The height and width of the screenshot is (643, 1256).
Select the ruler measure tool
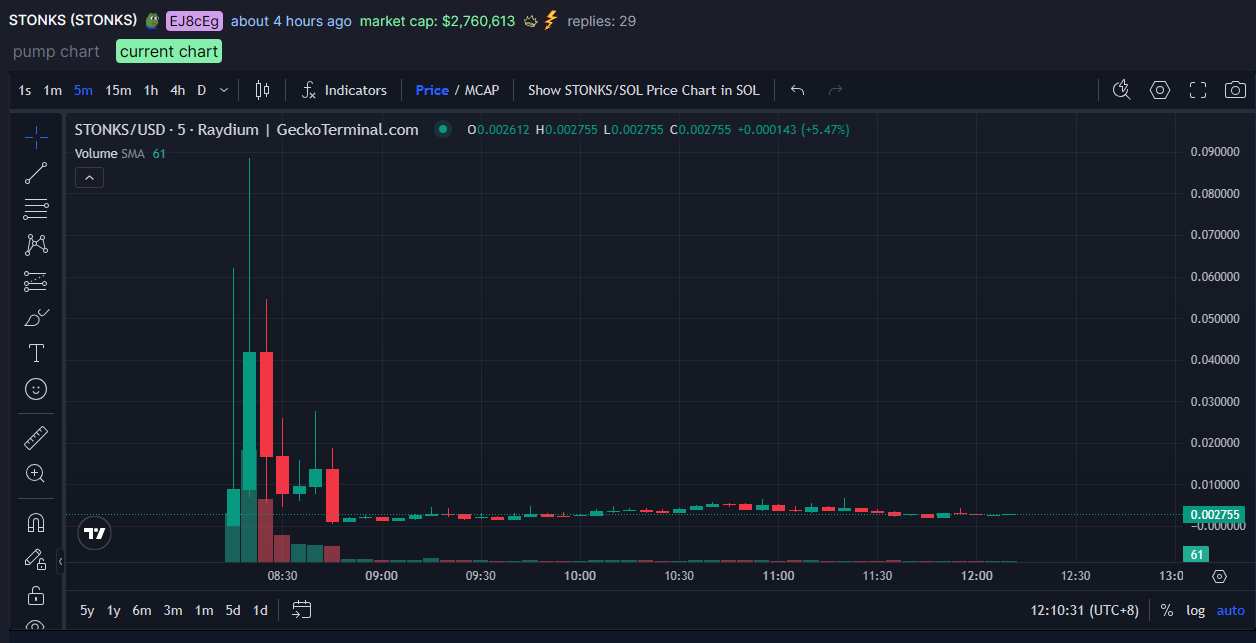pyautogui.click(x=36, y=437)
